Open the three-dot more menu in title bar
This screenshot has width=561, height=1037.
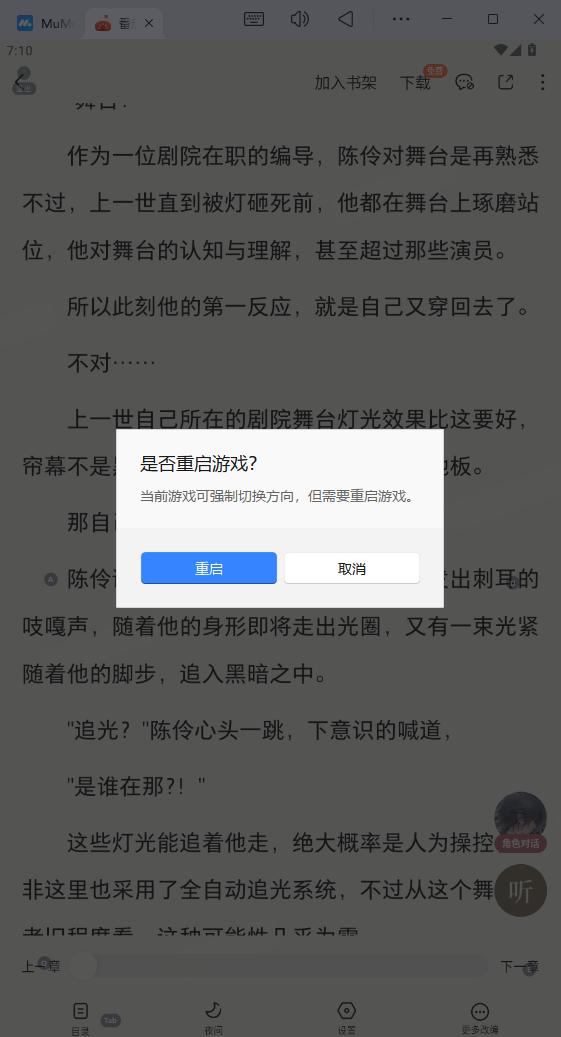[x=401, y=19]
